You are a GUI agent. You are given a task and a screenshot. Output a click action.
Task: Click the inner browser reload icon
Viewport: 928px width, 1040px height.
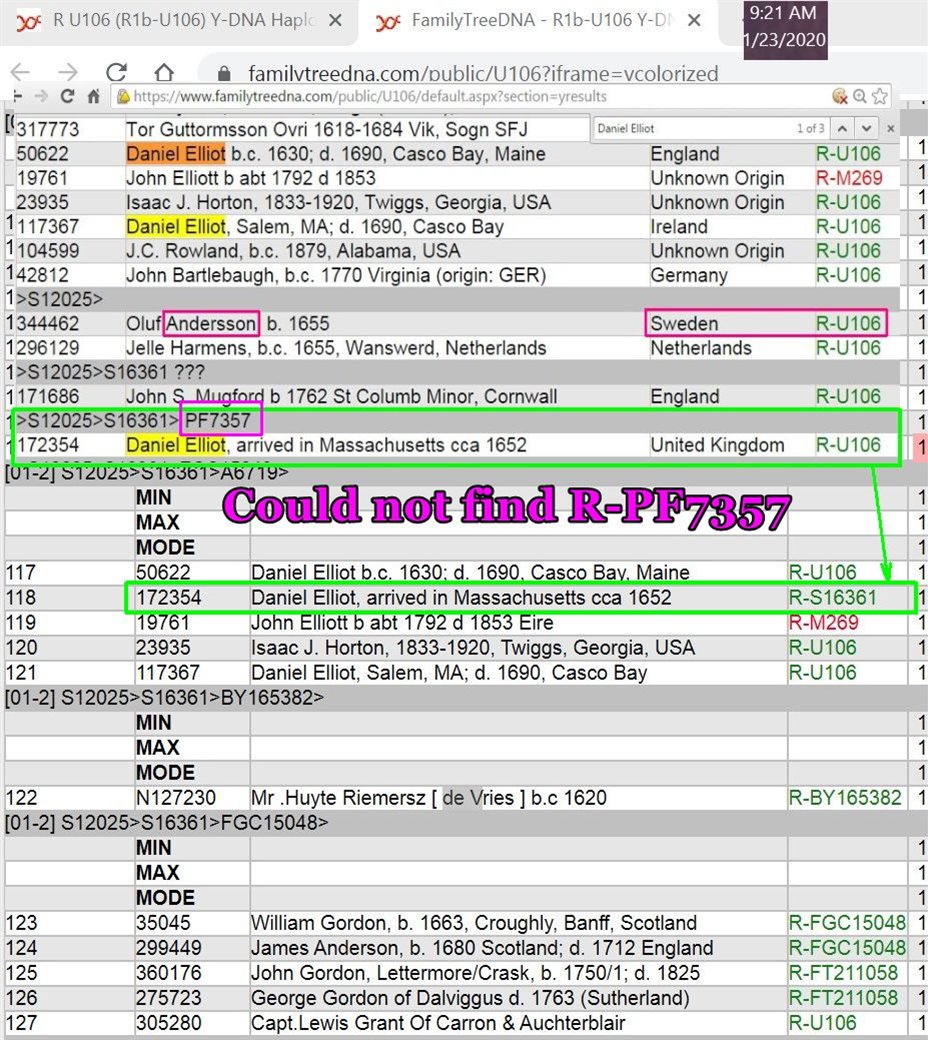[x=68, y=97]
